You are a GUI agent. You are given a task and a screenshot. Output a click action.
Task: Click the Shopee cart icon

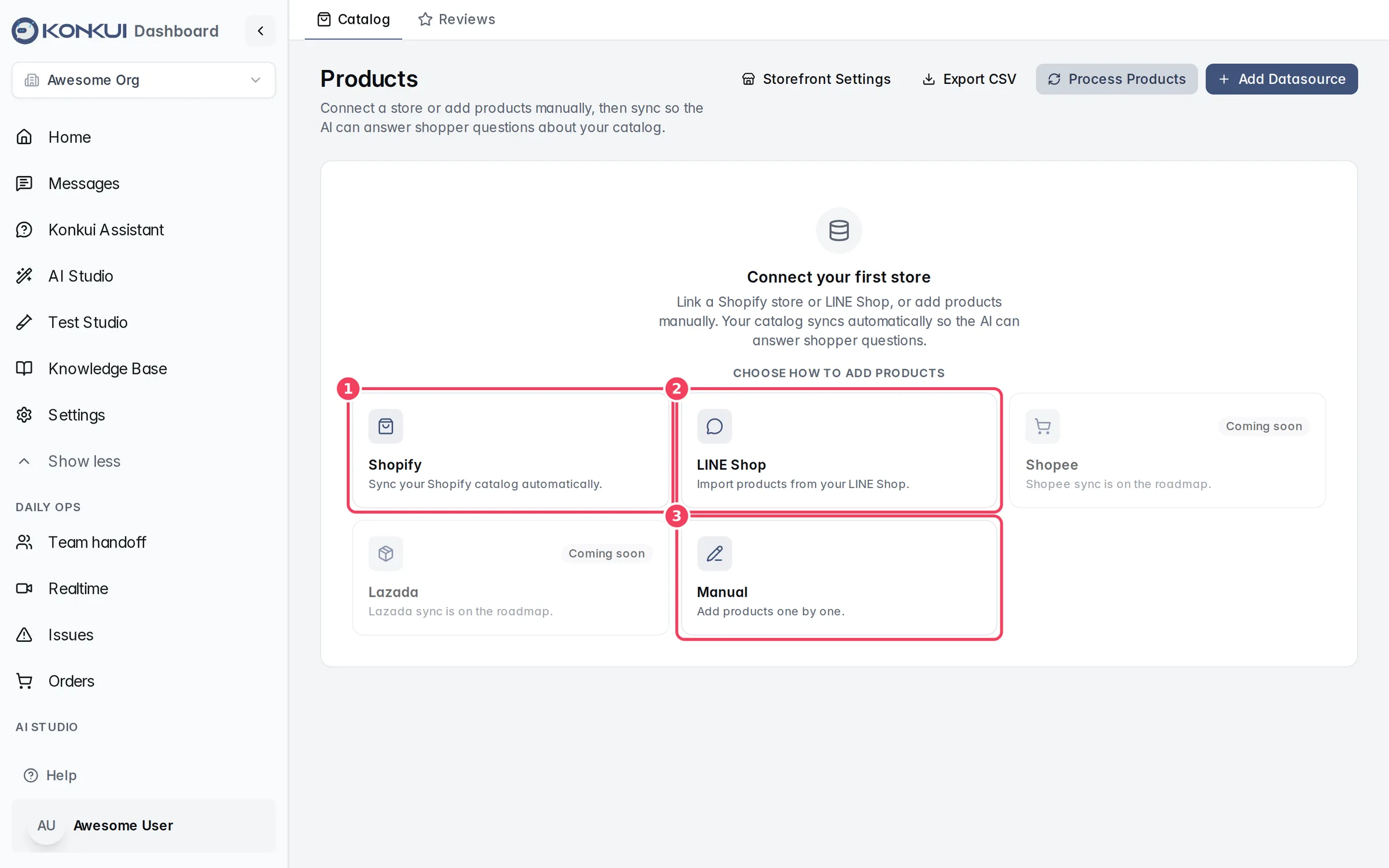click(1043, 426)
